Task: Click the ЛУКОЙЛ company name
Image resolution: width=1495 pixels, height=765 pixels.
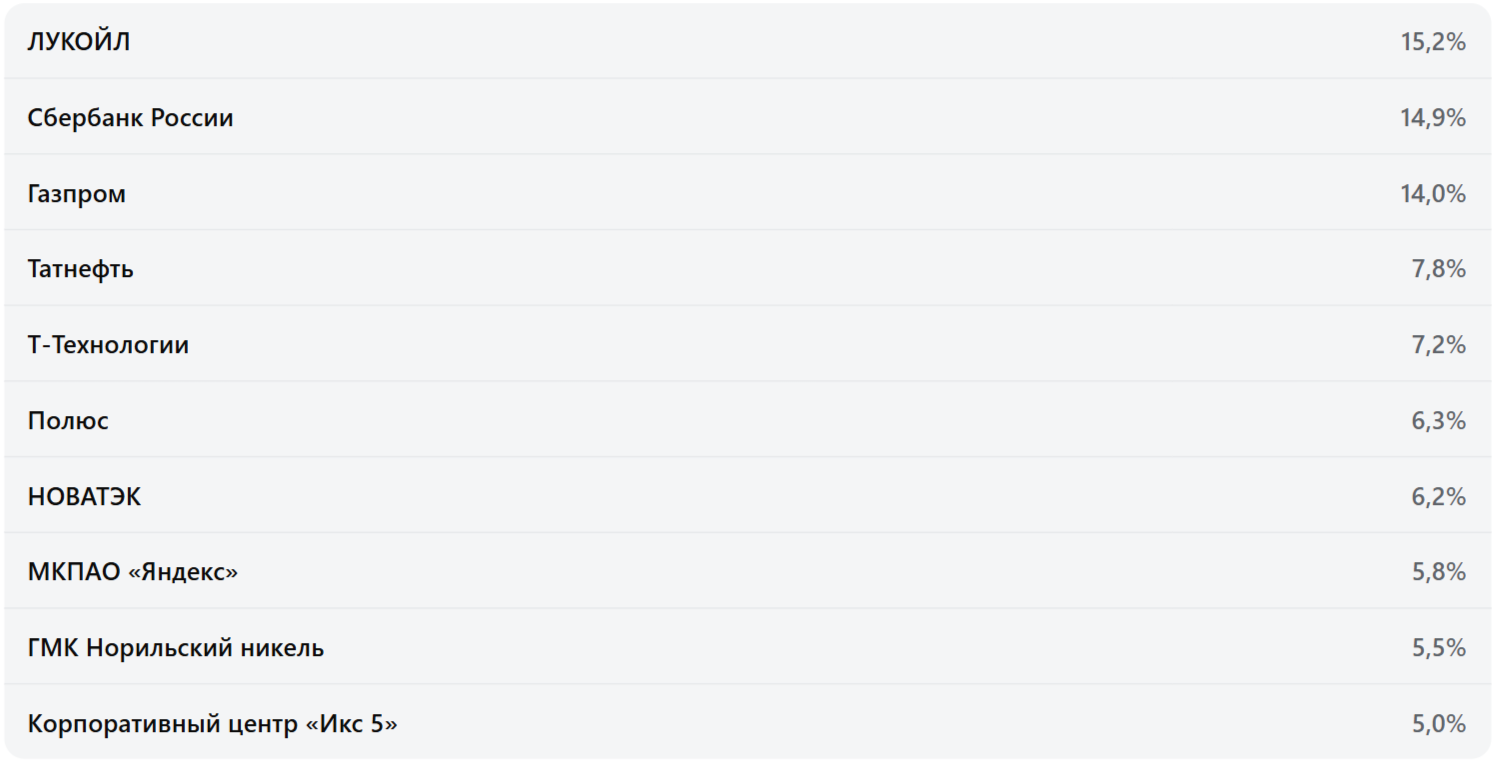Action: pyautogui.click(x=79, y=42)
